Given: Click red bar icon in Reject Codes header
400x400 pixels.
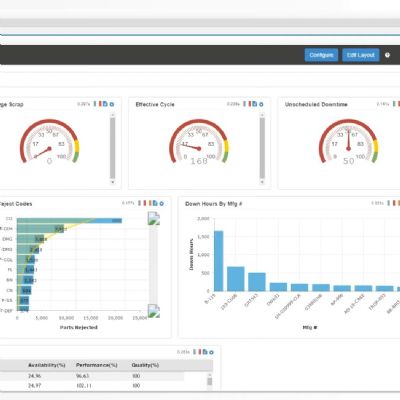Looking at the screenshot, I should [x=145, y=203].
